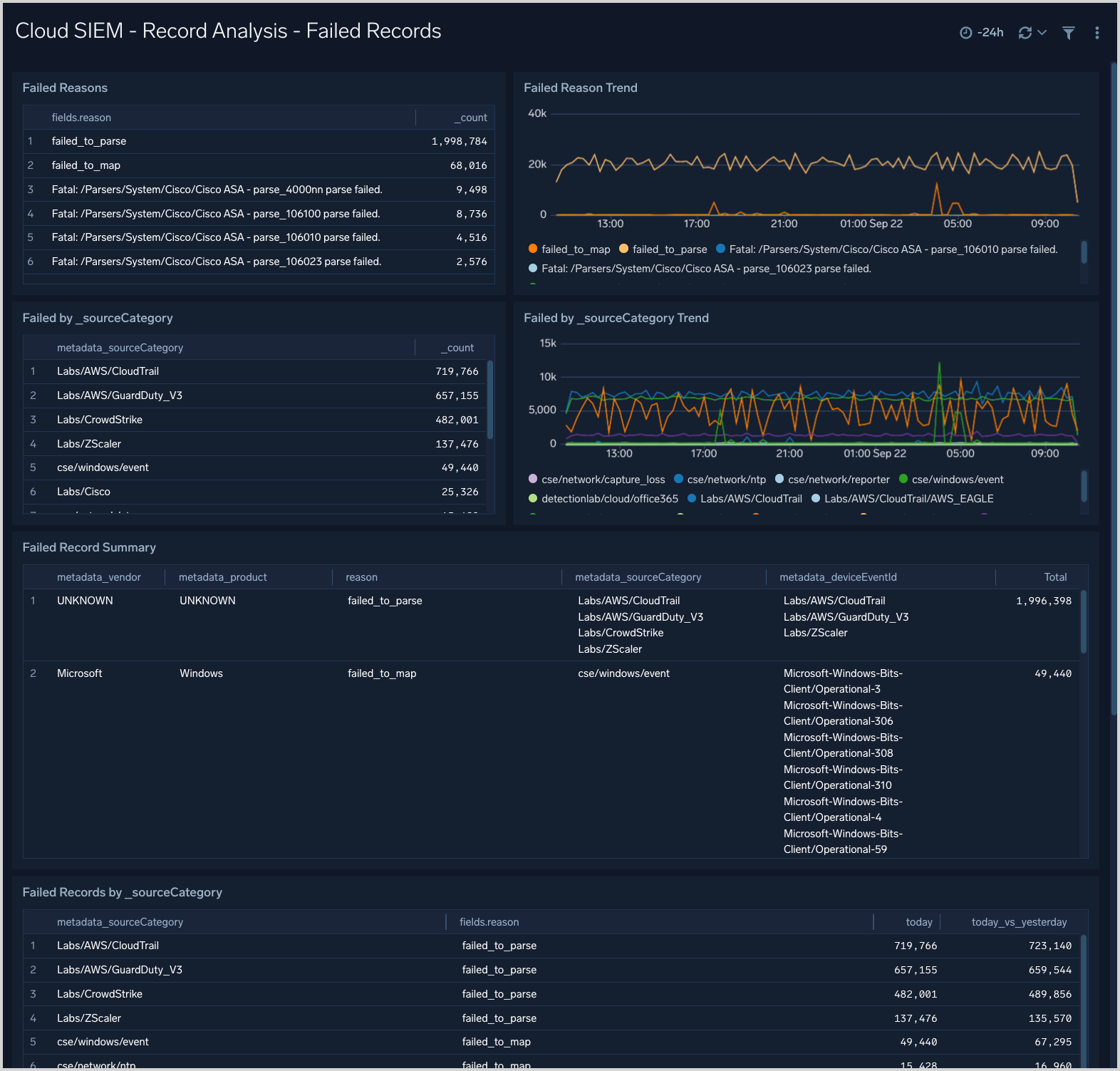1120x1071 pixels.
Task: Change the -24h time range selector
Action: coord(990,33)
